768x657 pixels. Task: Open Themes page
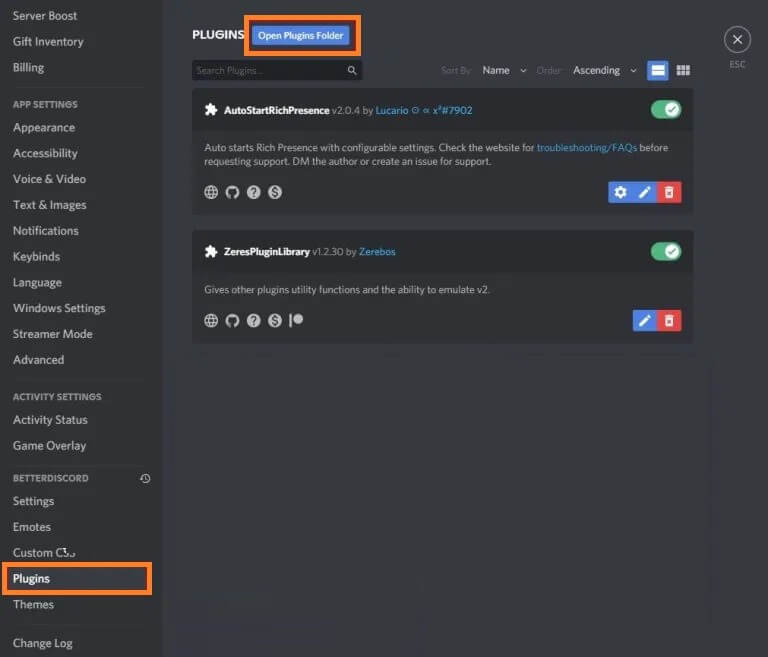point(33,605)
